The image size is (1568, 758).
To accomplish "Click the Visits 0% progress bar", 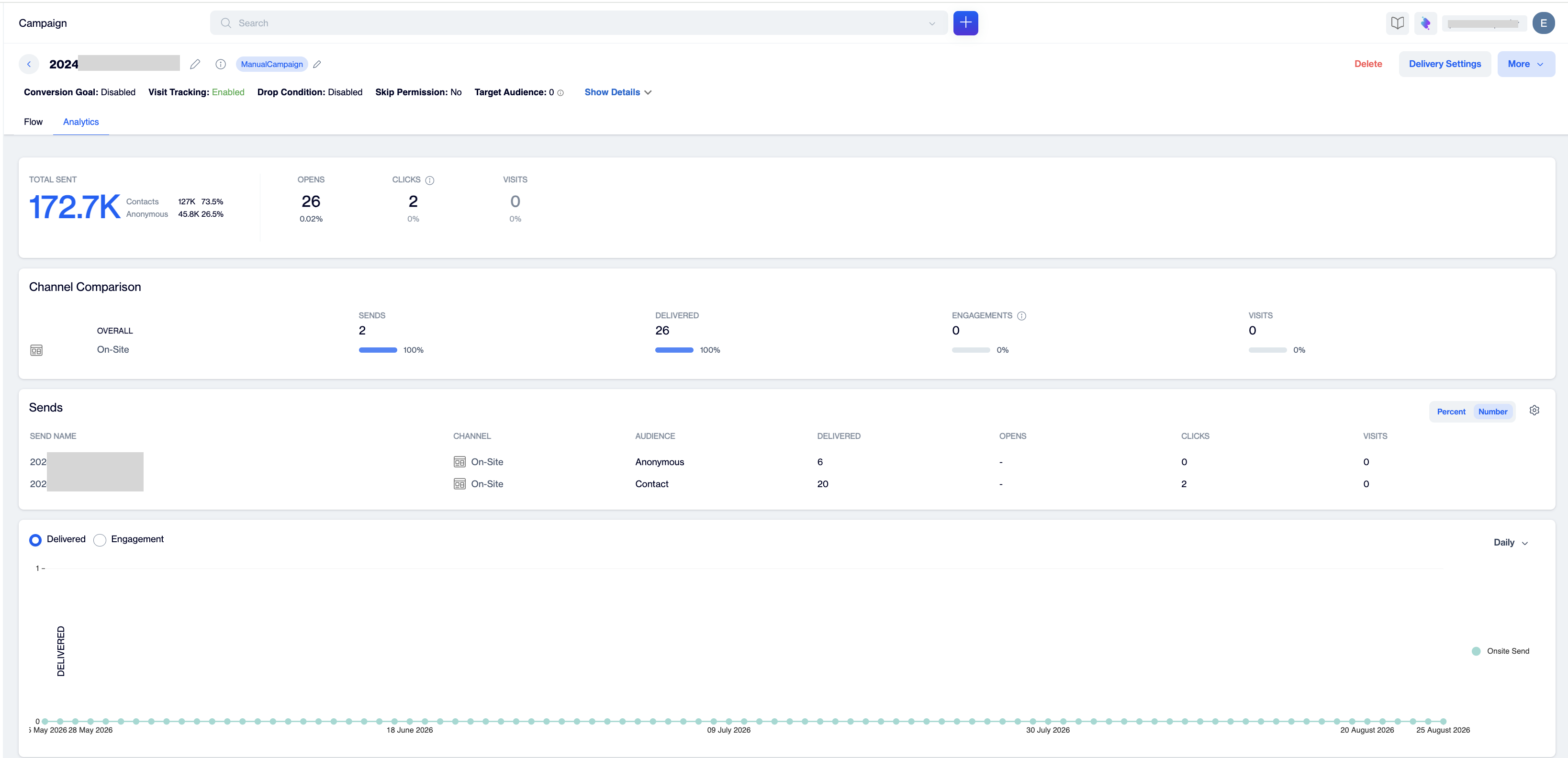I will coord(1267,350).
